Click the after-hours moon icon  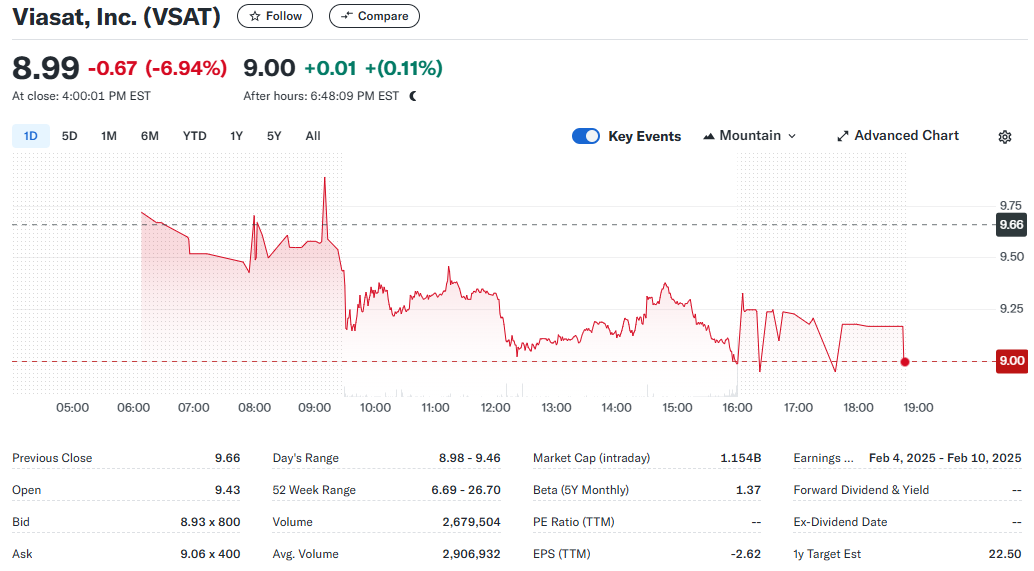(x=413, y=96)
